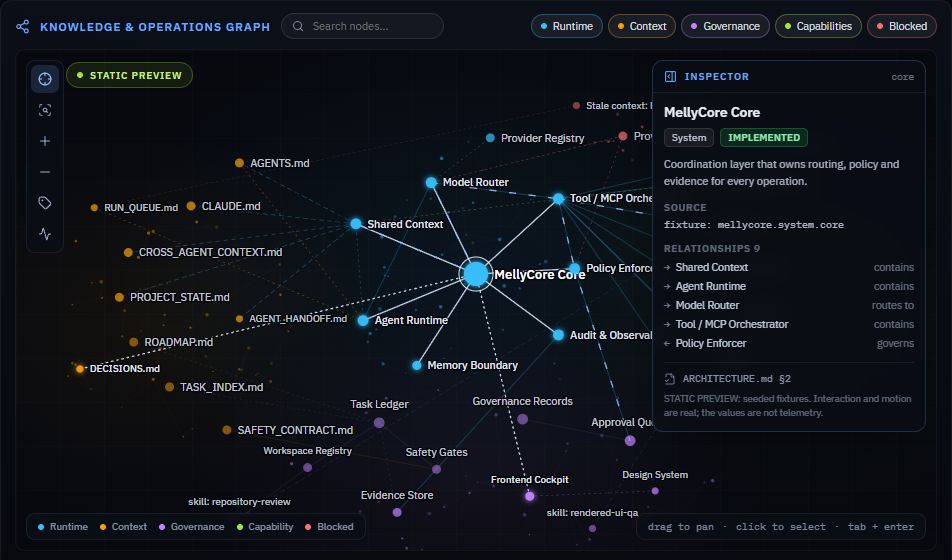Select the Provider Registry node
The width and height of the screenshot is (952, 560).
[x=490, y=138]
